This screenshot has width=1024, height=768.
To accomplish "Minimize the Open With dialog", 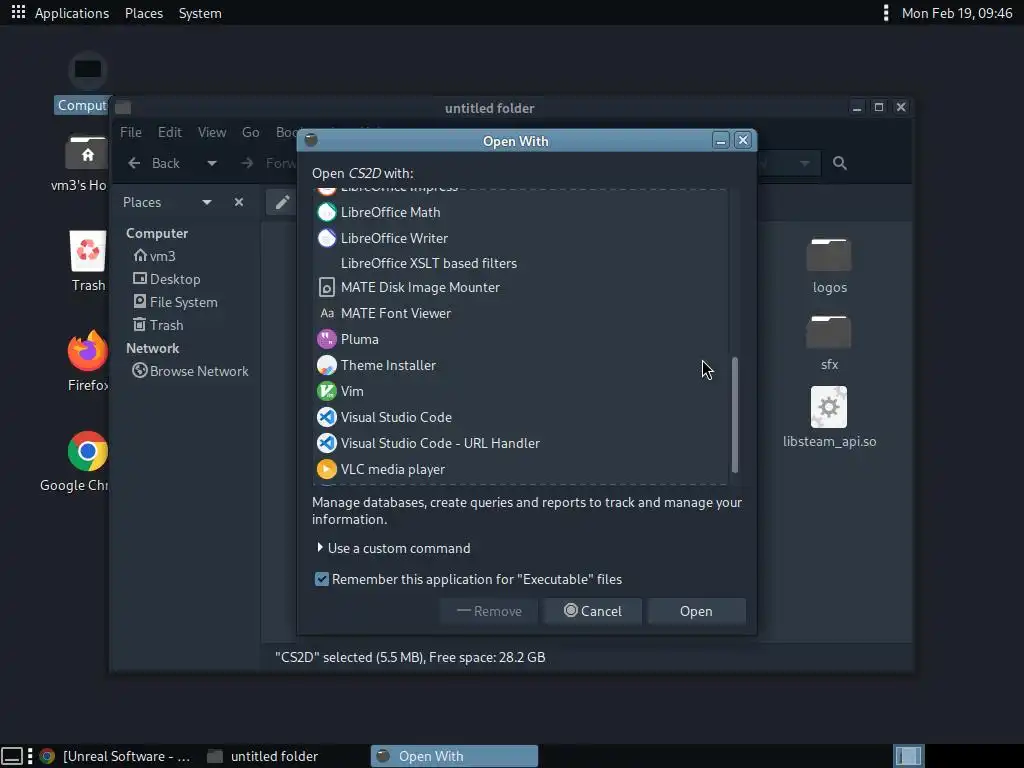I will pyautogui.click(x=720, y=140).
